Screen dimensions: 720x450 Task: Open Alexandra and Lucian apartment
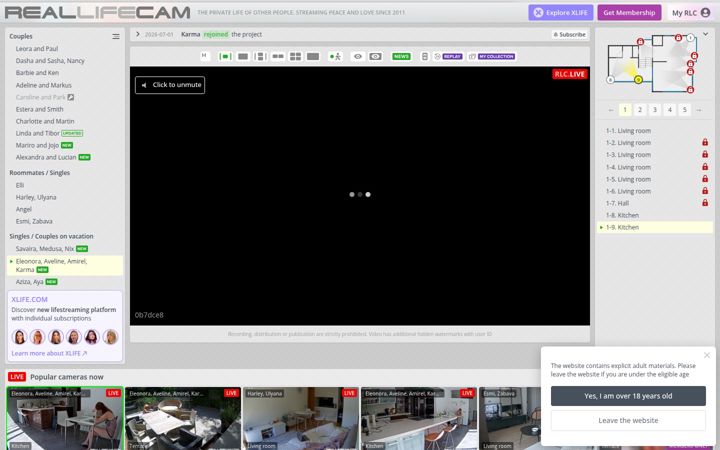(46, 157)
